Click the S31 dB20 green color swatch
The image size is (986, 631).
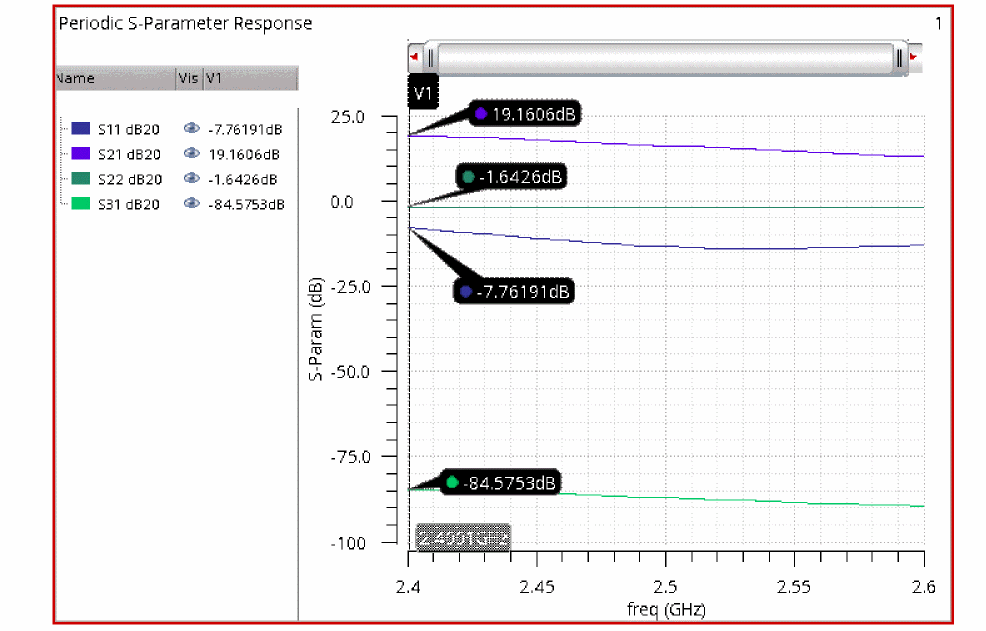(80, 204)
